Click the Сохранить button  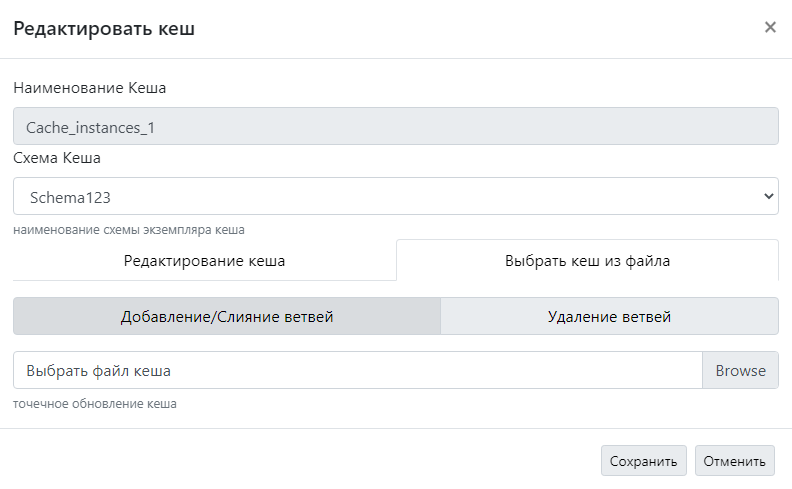[x=643, y=461]
